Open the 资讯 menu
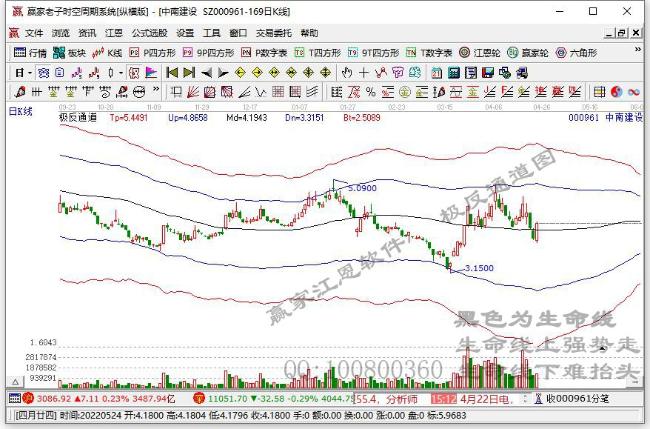 pyautogui.click(x=87, y=33)
